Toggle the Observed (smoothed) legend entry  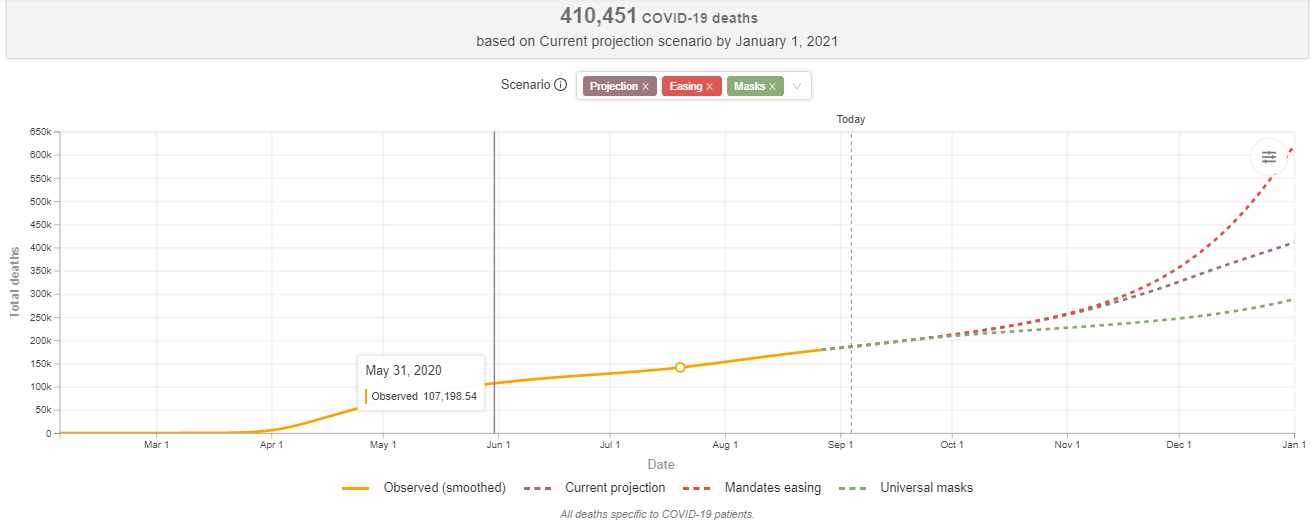click(444, 488)
